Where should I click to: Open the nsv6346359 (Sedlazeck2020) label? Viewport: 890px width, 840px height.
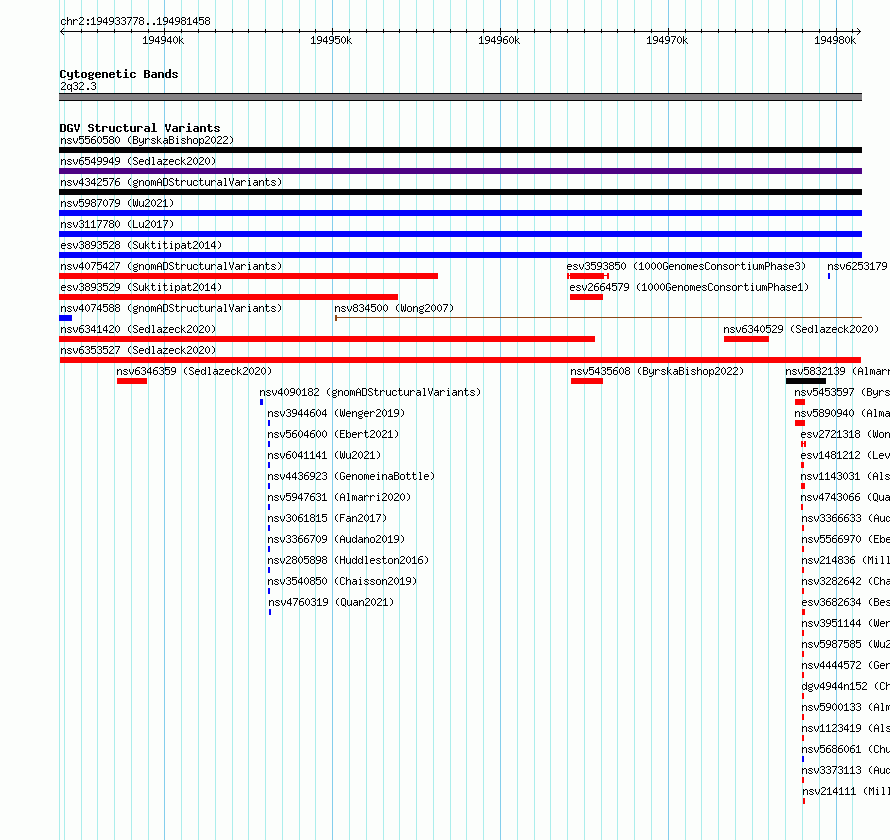(194, 371)
